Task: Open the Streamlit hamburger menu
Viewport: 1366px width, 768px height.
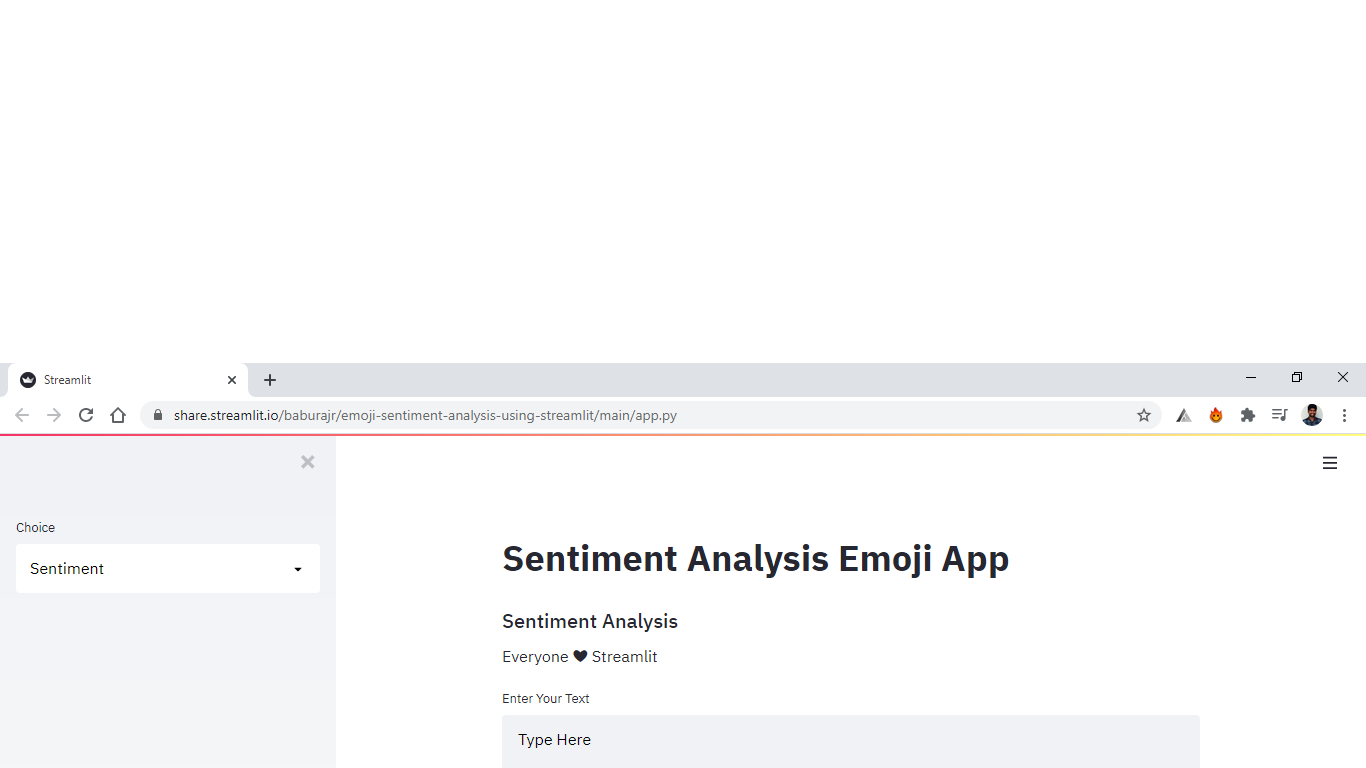Action: [x=1330, y=463]
